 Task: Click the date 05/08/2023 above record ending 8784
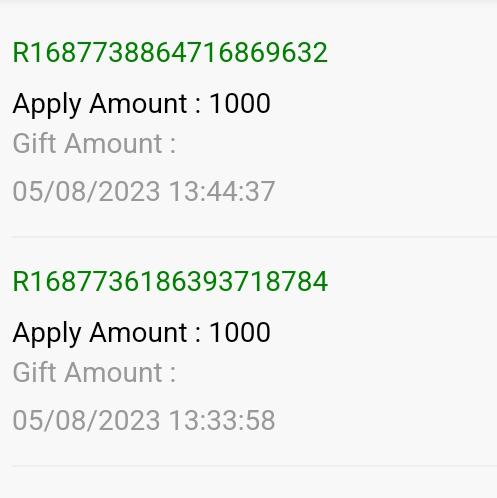pyautogui.click(x=86, y=191)
